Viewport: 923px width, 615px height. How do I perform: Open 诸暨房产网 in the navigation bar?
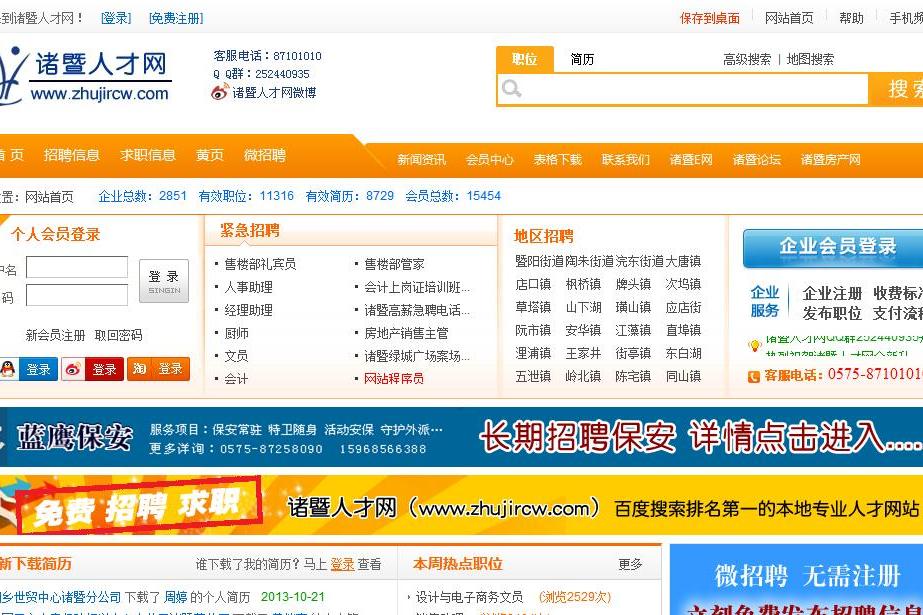831,159
